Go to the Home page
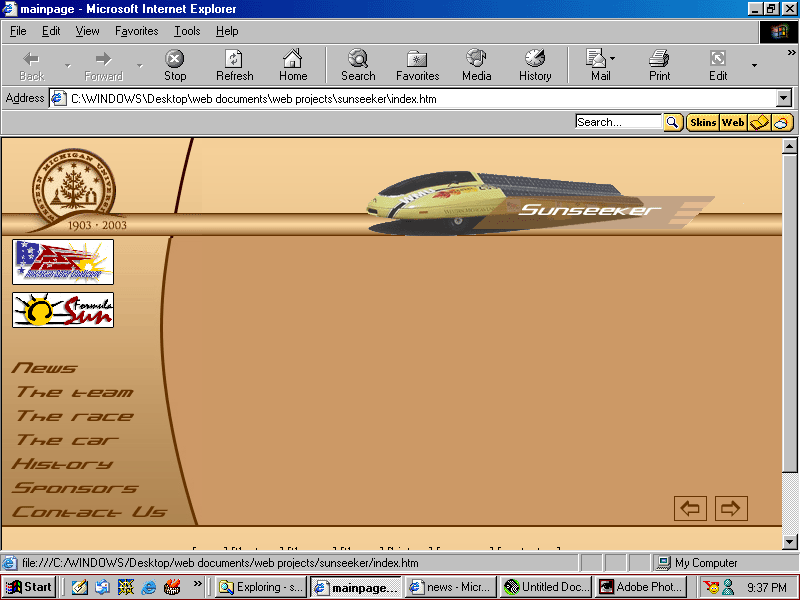 (x=293, y=65)
